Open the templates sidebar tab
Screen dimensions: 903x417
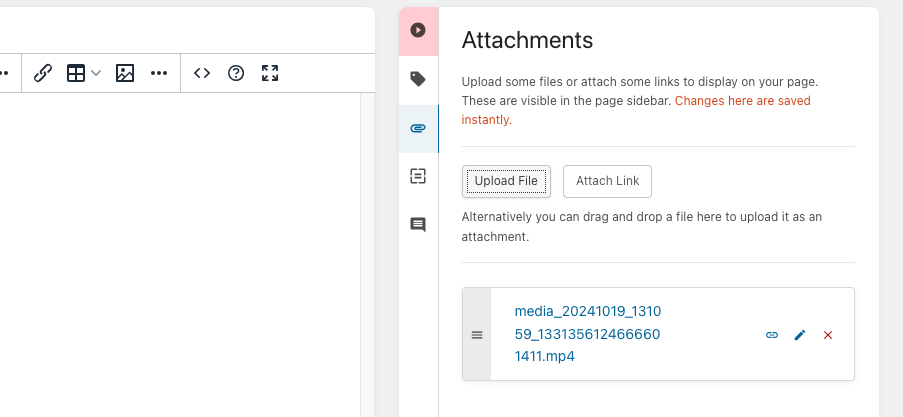(418, 176)
